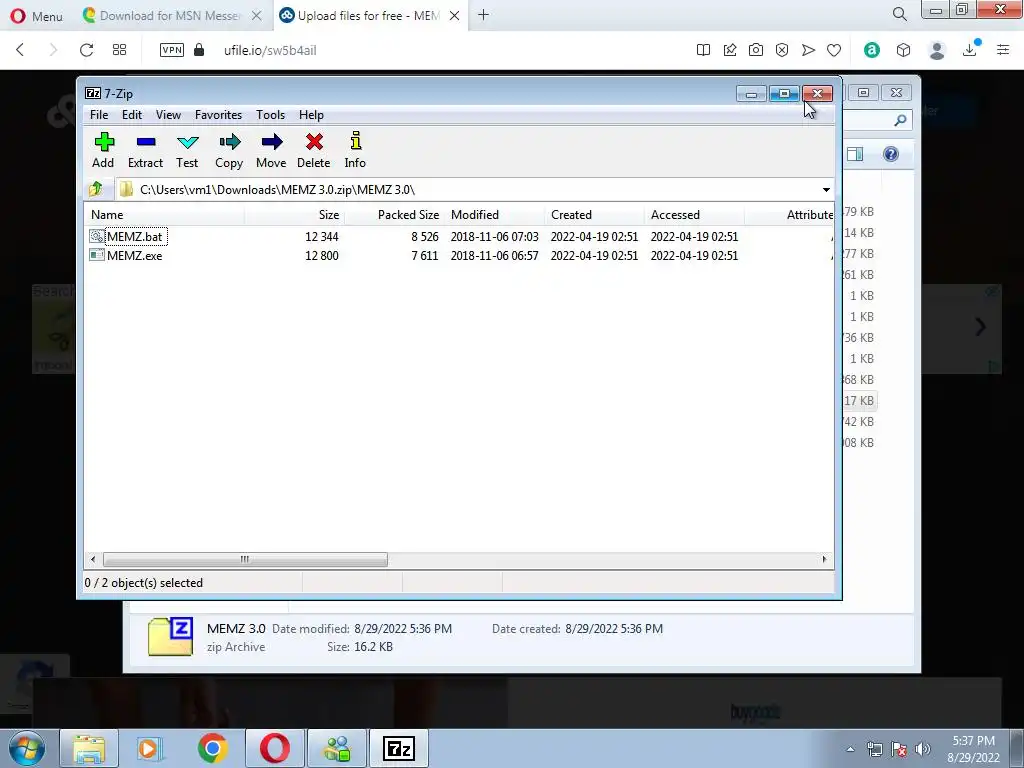Viewport: 1024px width, 768px height.
Task: Click MEMZ.exe packed size 7 611
Action: tap(424, 255)
